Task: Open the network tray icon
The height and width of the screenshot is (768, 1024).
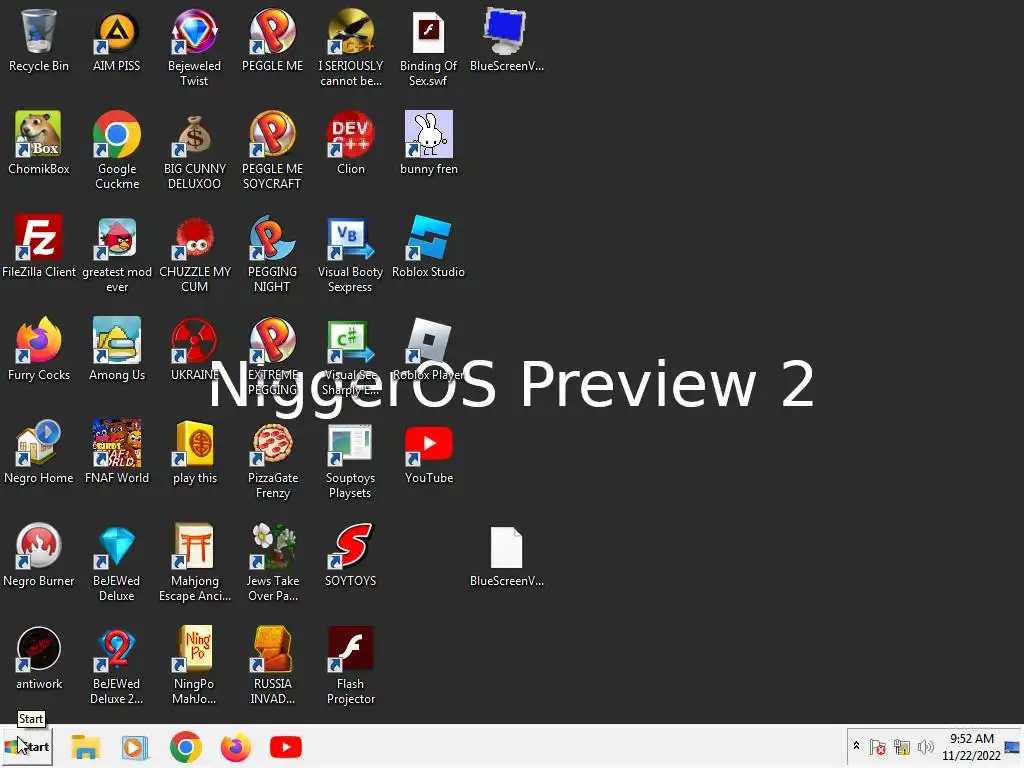Action: [902, 746]
